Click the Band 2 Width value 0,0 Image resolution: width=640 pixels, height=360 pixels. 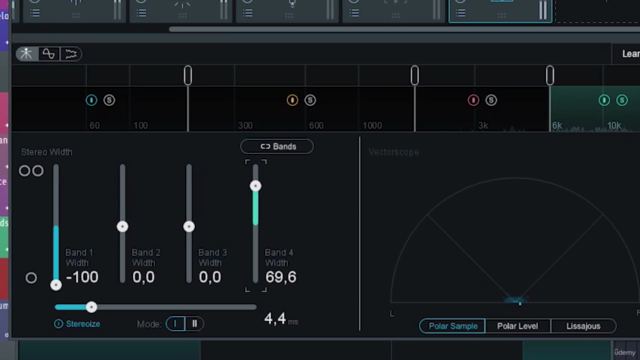click(144, 278)
